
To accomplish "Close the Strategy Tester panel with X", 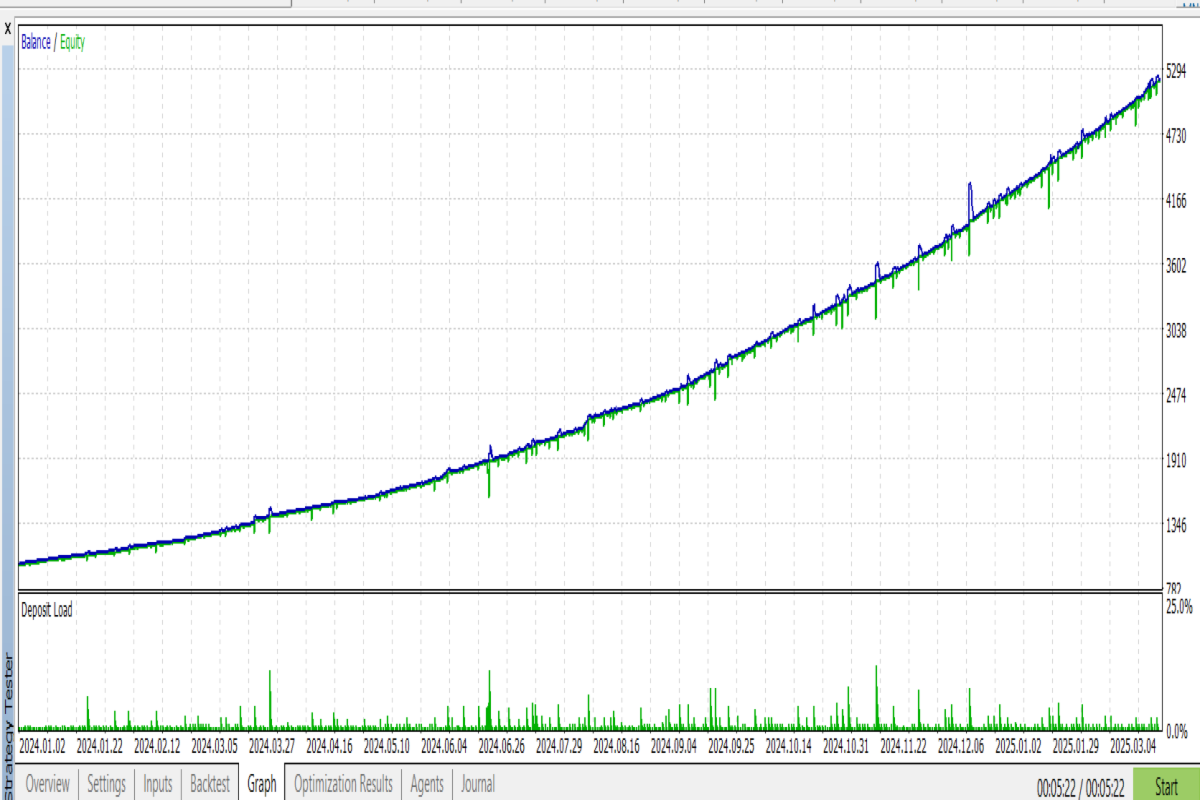I will pos(8,28).
